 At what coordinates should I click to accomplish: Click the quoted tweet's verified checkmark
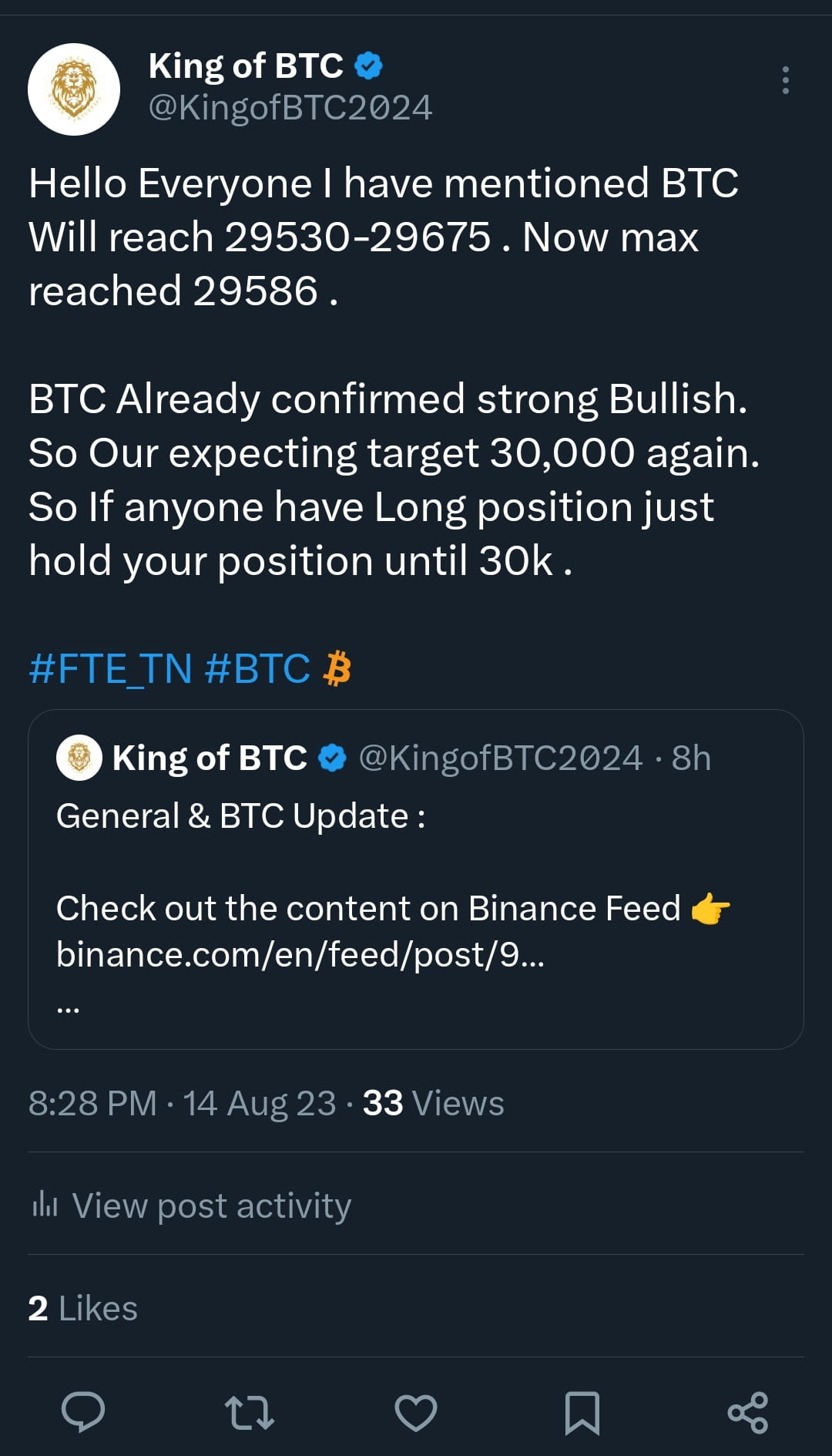(x=331, y=757)
